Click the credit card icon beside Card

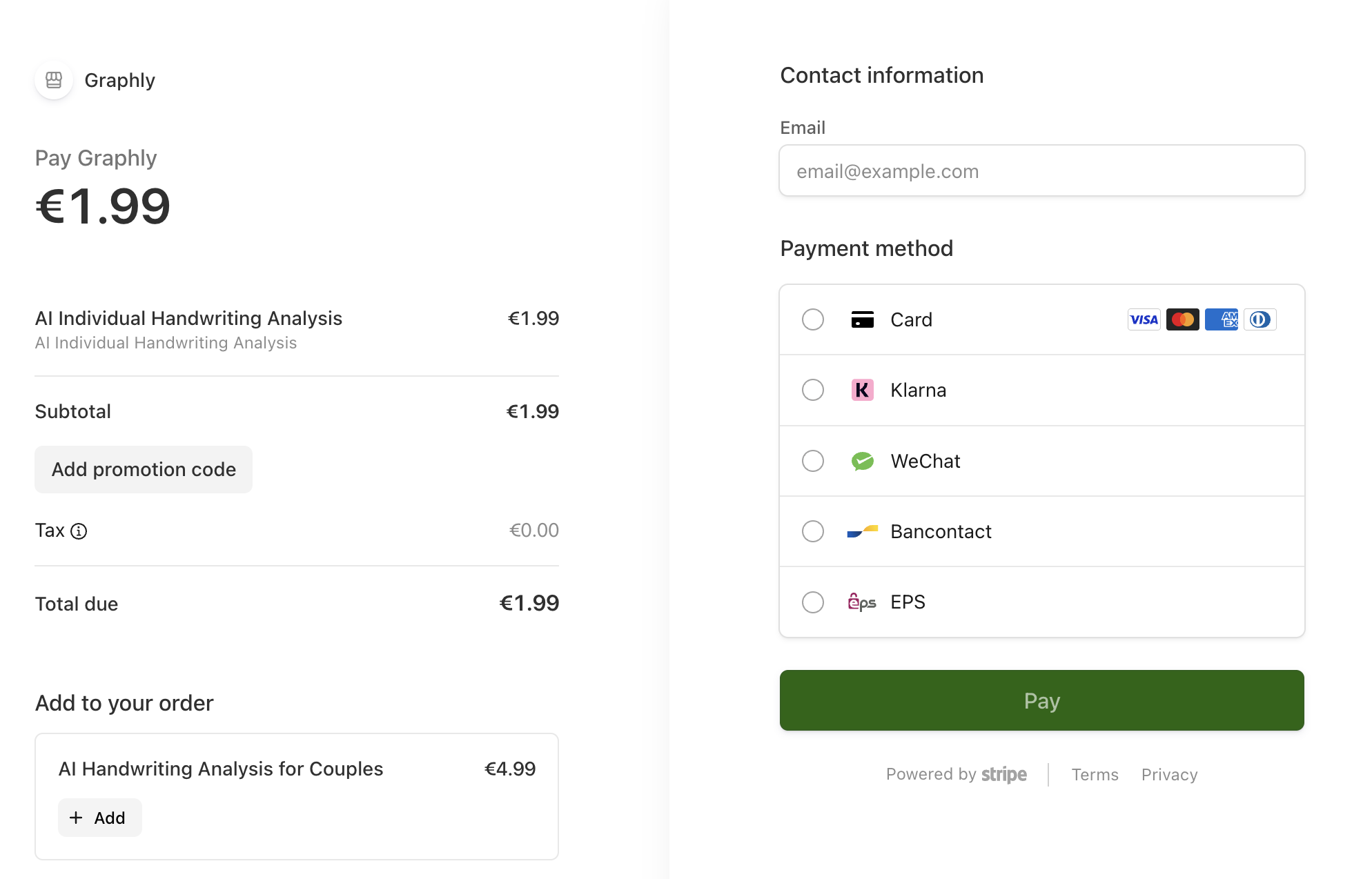tap(862, 319)
